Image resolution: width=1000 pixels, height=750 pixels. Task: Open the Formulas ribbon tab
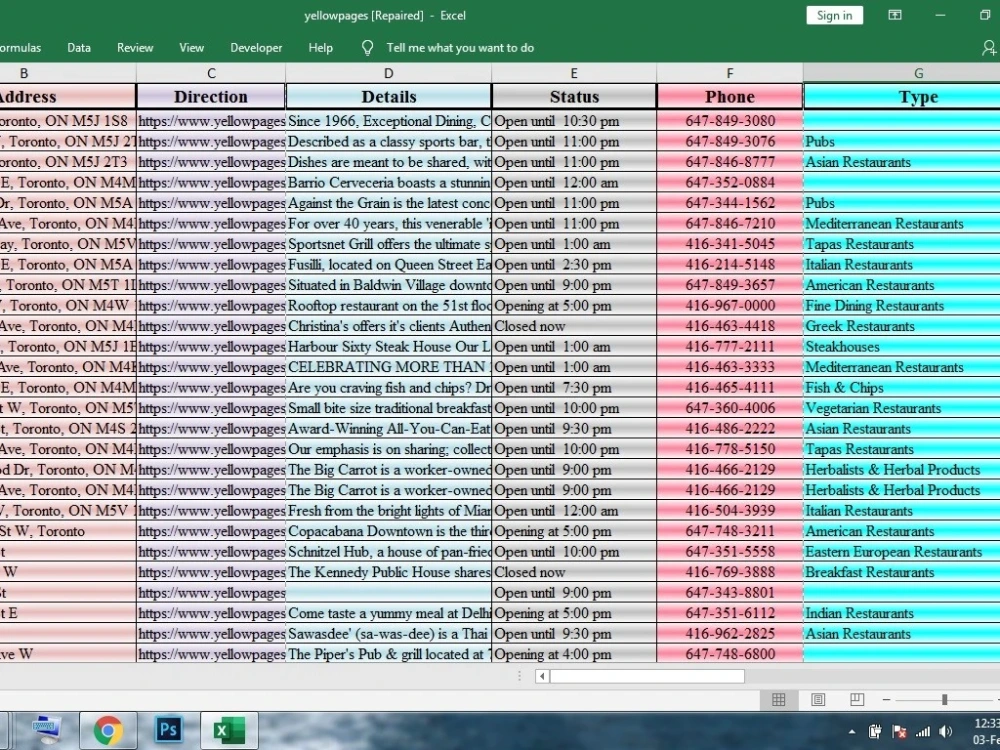pos(20,48)
